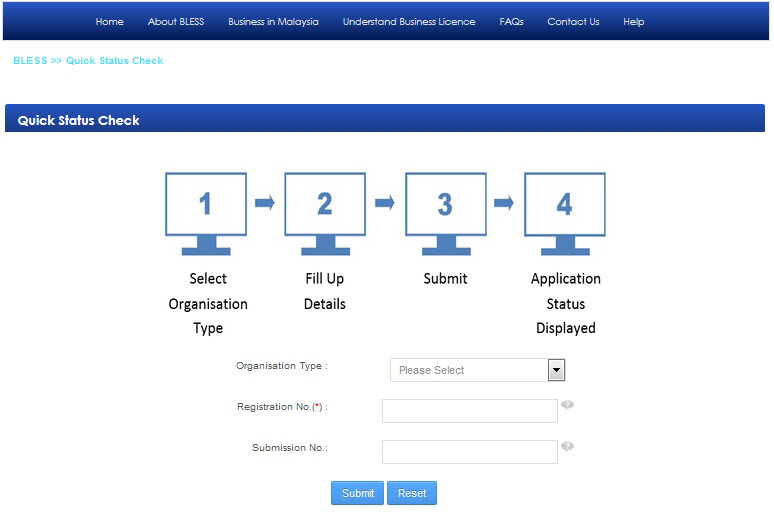Click arrow between step 3 and 4
This screenshot has height=520, width=774.
pyautogui.click(x=505, y=203)
